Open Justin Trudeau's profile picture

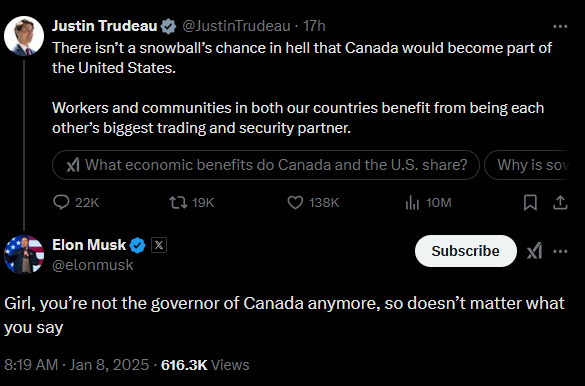(24, 36)
